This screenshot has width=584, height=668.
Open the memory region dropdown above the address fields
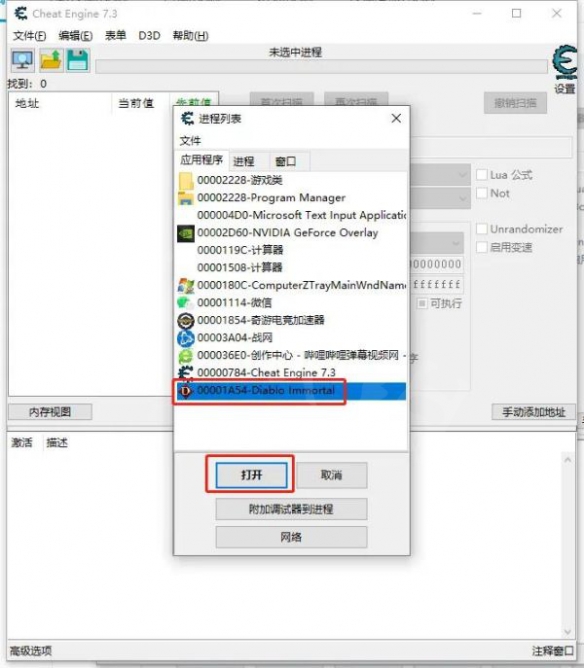pos(456,243)
